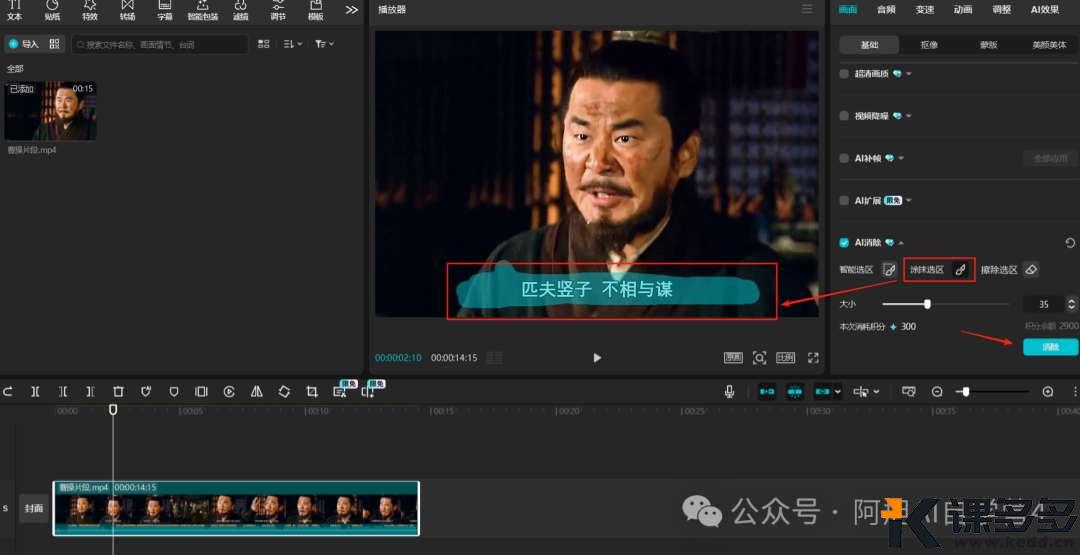
Task: Click the redo arrow in timeline toolbar
Action: point(8,392)
